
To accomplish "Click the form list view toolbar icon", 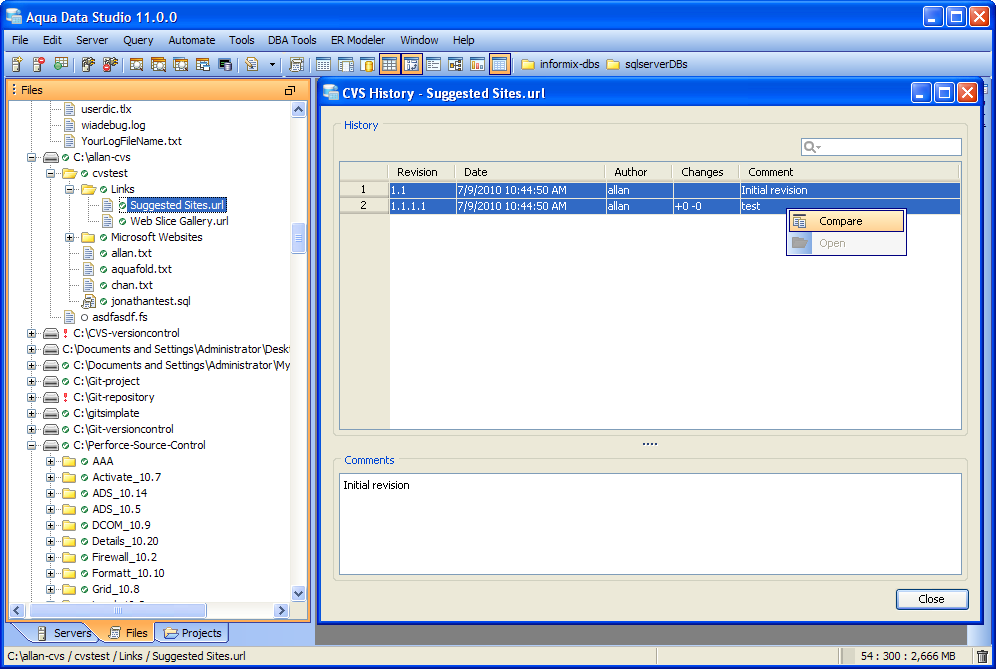I will 433,64.
